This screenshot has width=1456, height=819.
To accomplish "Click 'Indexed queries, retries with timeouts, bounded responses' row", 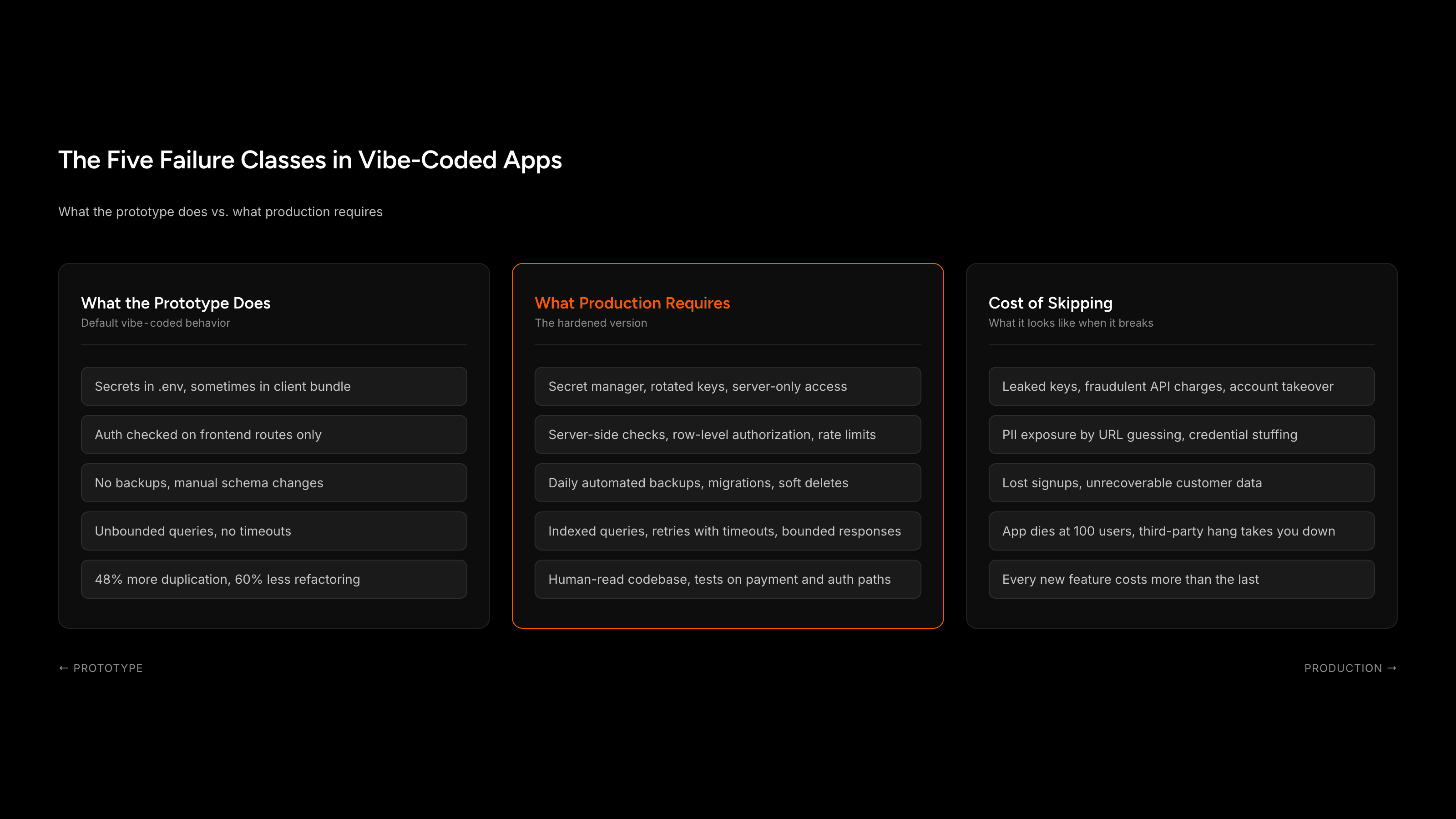I will (x=728, y=531).
